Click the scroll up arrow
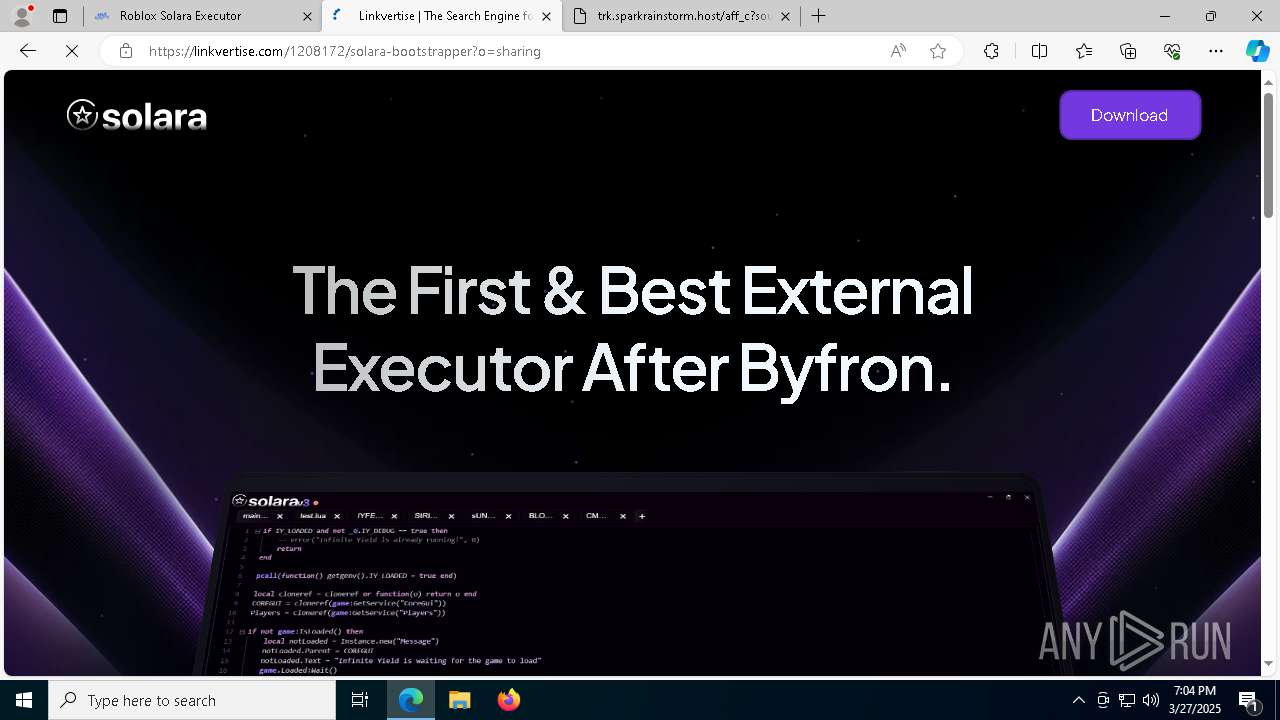The width and height of the screenshot is (1280, 720). click(x=1268, y=81)
